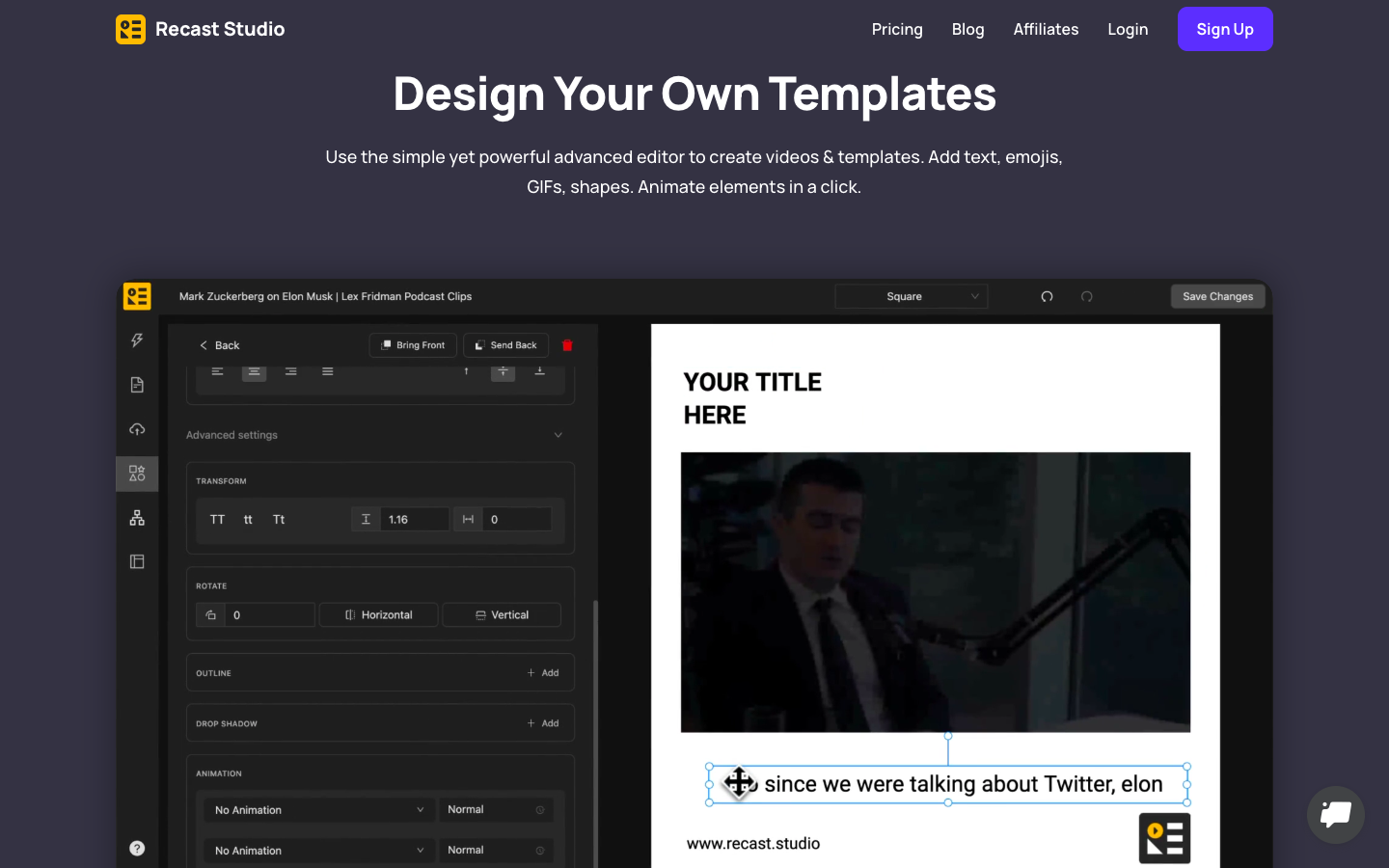Open the Square aspect ratio dropdown
Image resolution: width=1389 pixels, height=868 pixels.
point(911,297)
